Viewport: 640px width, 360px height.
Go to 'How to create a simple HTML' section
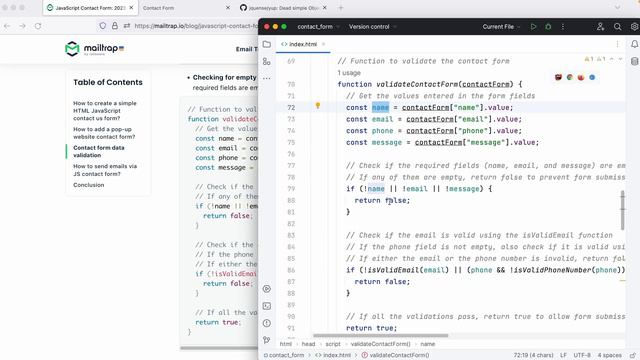tap(104, 111)
